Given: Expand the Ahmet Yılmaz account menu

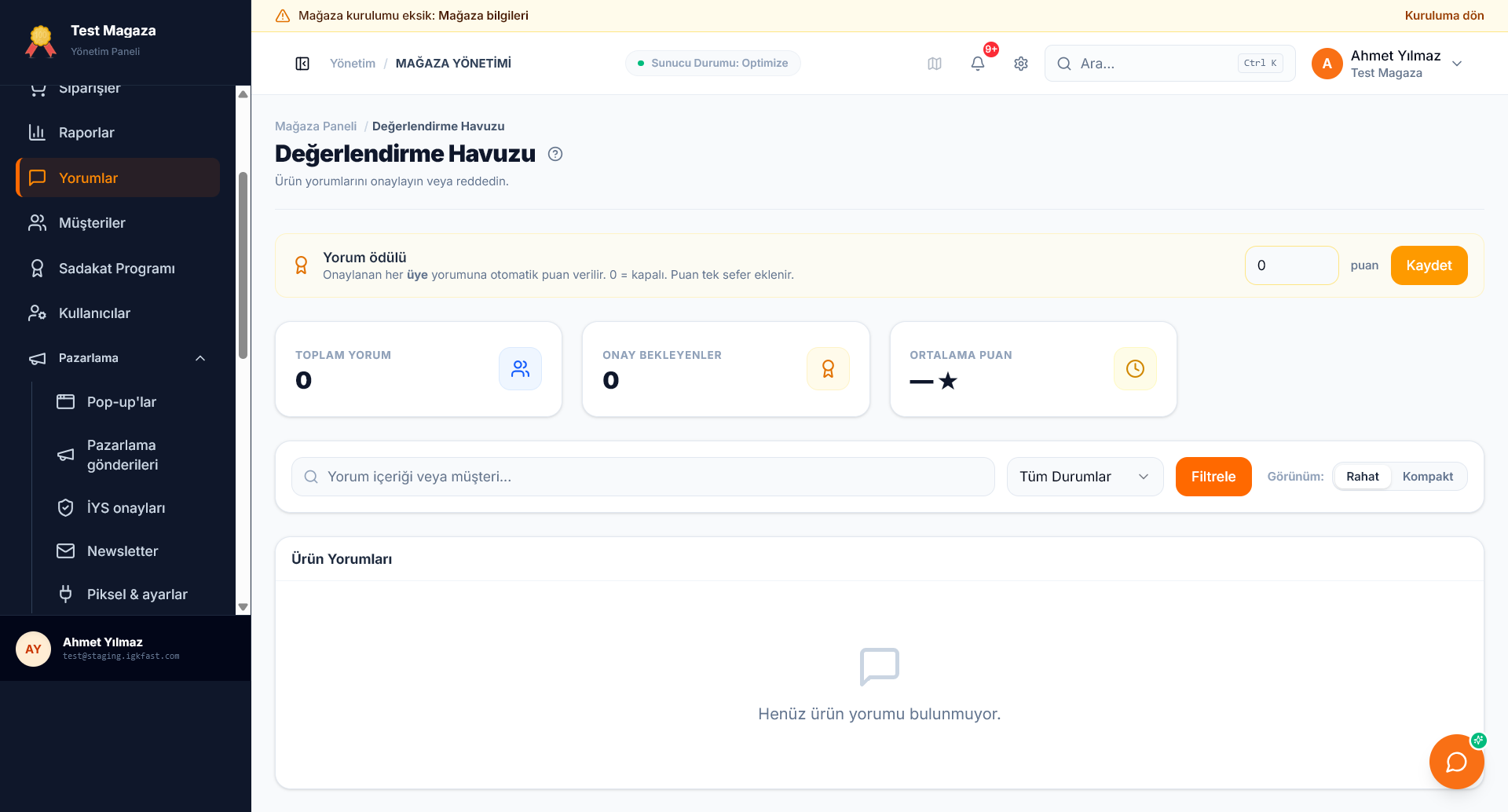Looking at the screenshot, I should (1457, 64).
